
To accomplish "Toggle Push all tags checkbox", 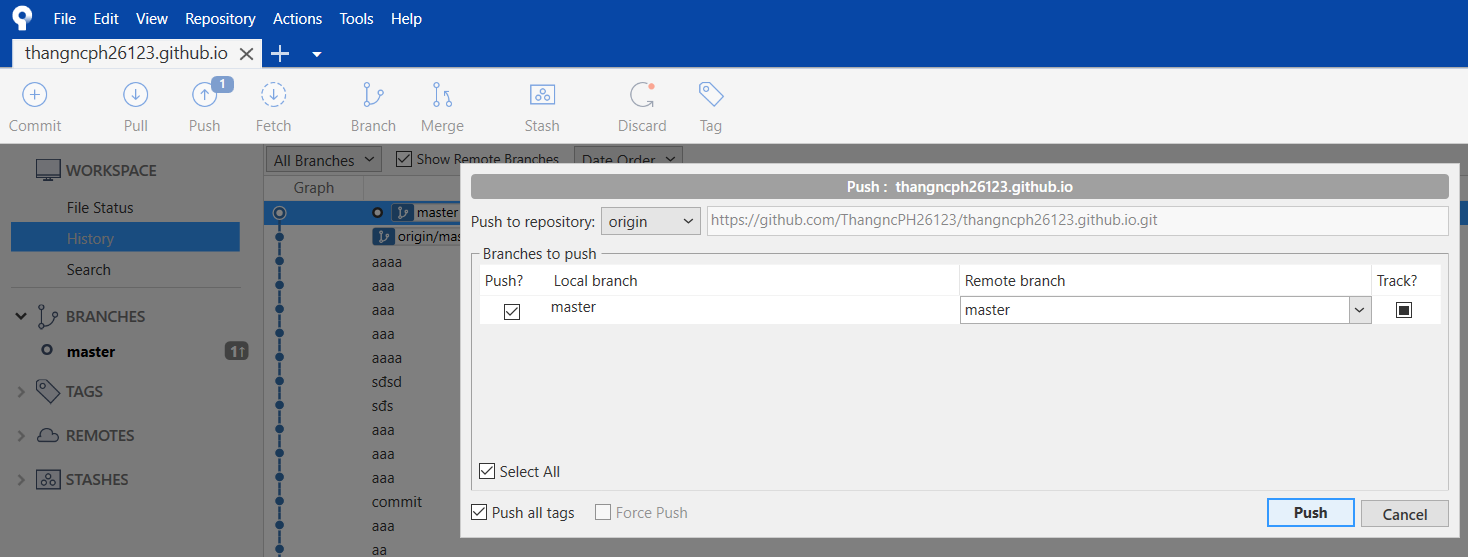I will [x=479, y=512].
